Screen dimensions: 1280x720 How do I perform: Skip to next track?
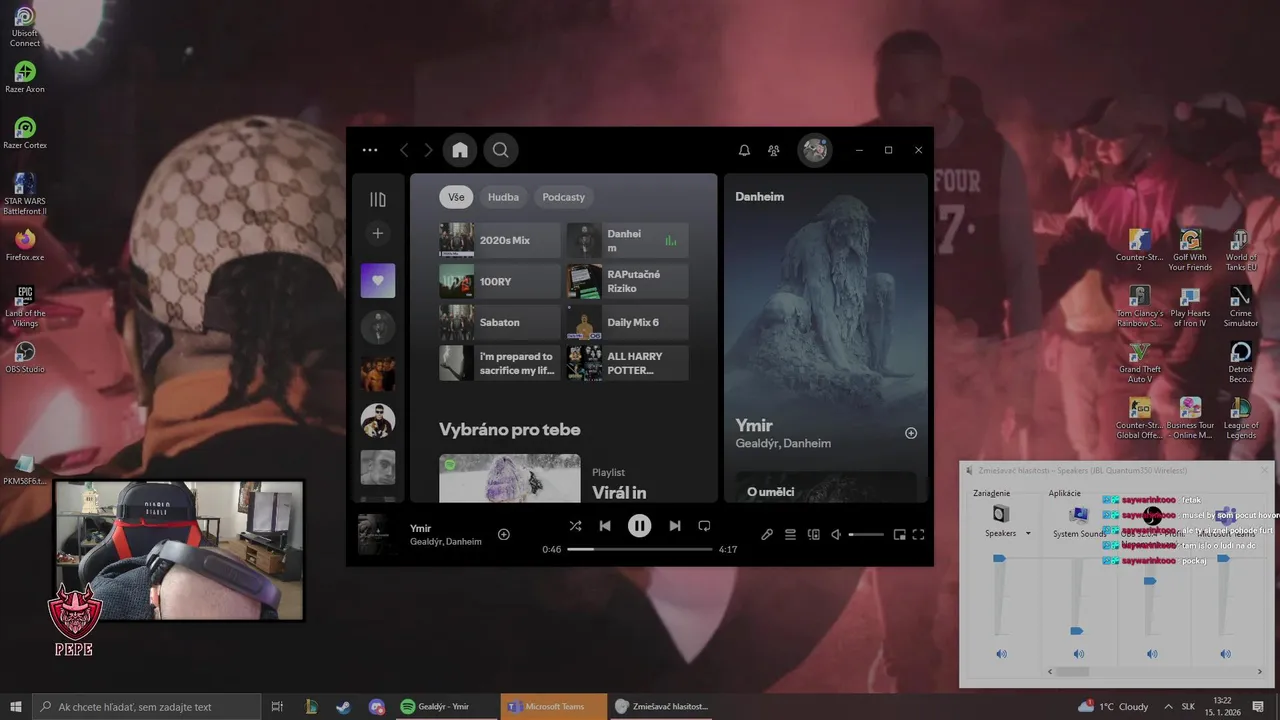[x=675, y=526]
